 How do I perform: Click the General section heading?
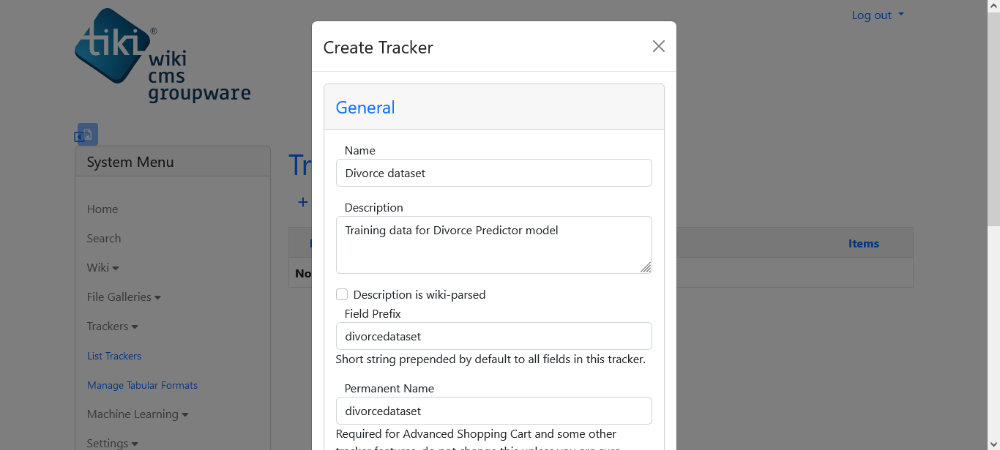[365, 107]
